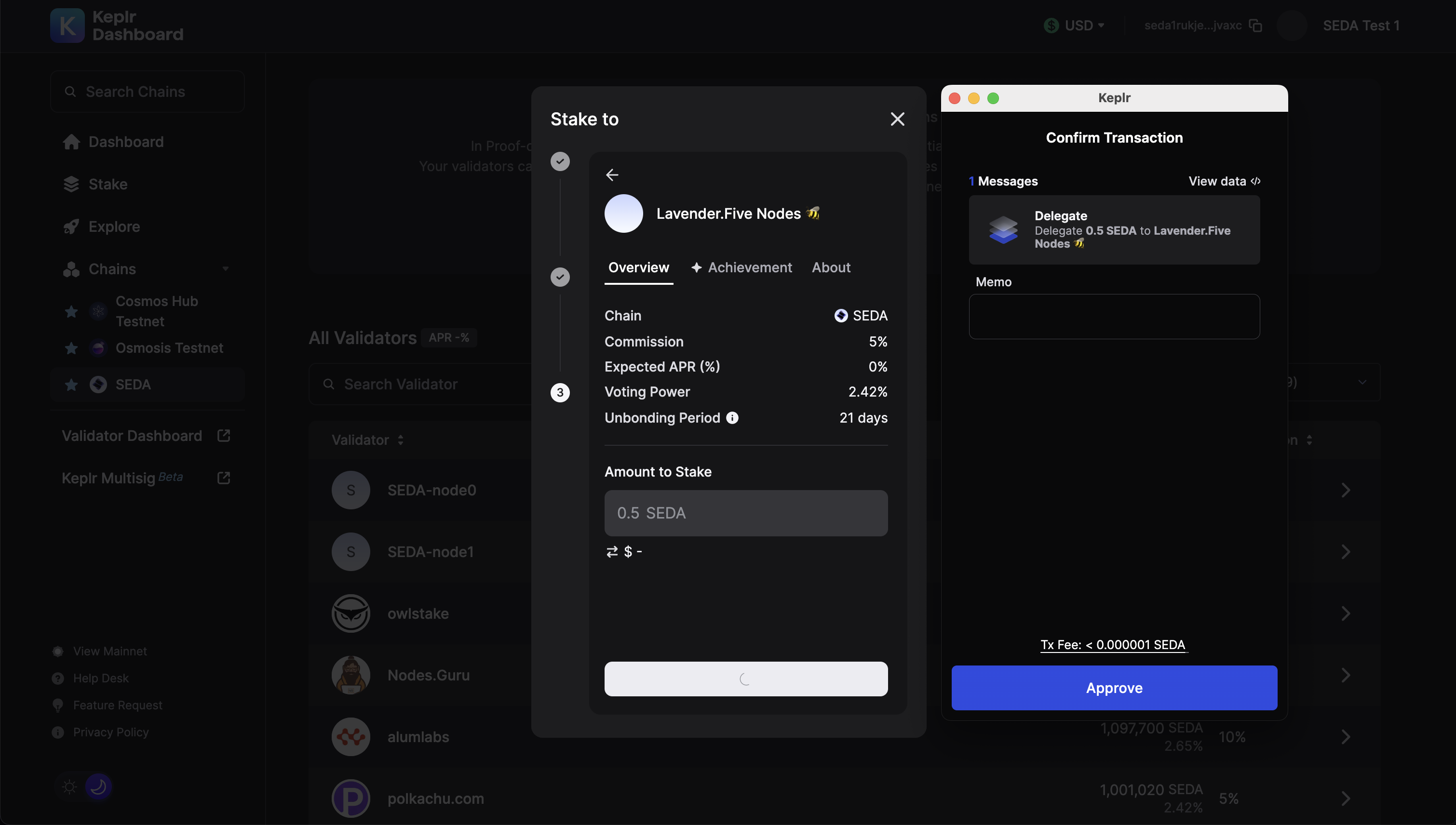Click the Tx Fee link
The height and width of the screenshot is (825, 1456).
pyautogui.click(x=1113, y=645)
